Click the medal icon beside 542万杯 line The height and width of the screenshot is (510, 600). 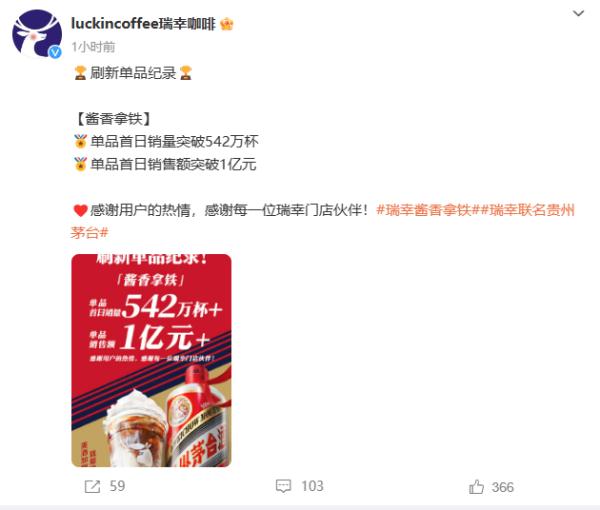80,142
